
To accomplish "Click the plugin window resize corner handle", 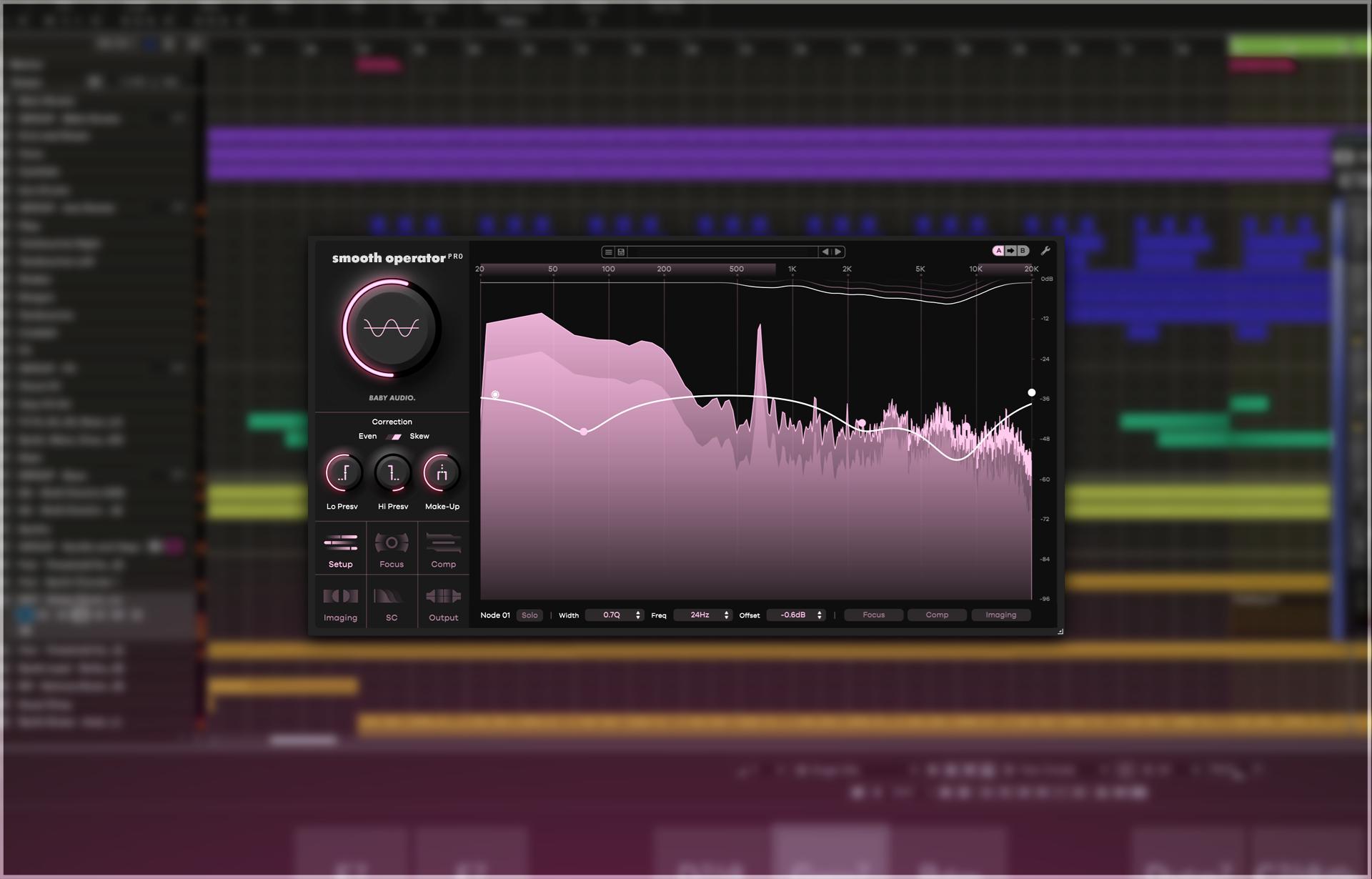I will (1060, 631).
